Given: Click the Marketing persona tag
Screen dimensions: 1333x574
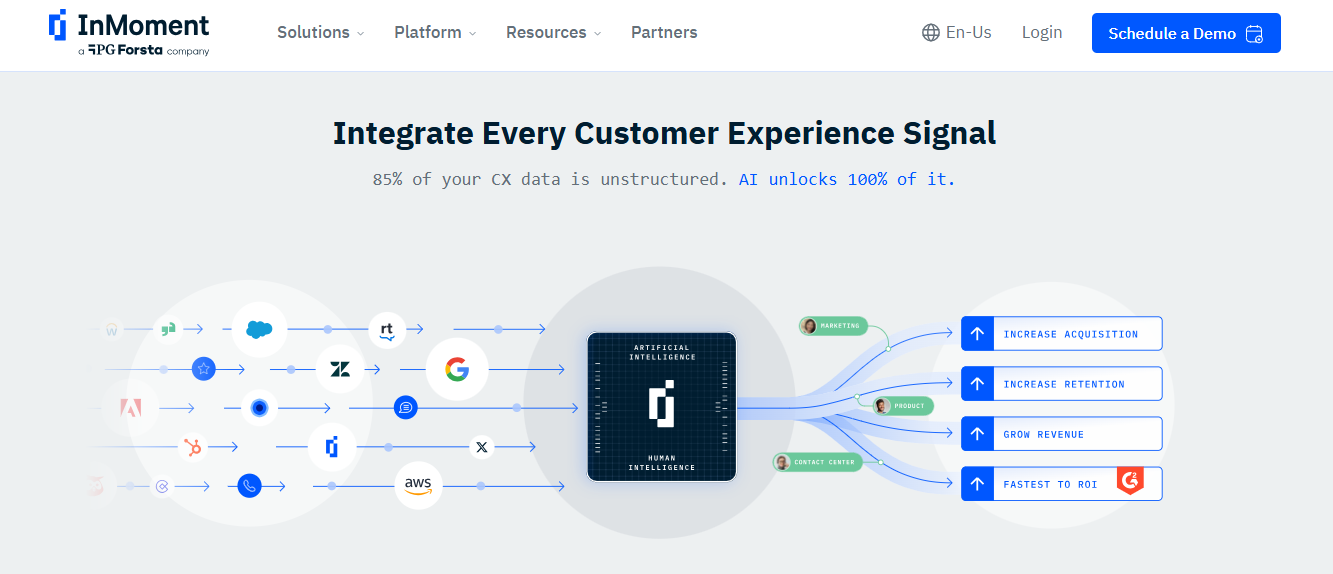Looking at the screenshot, I should tap(833, 326).
